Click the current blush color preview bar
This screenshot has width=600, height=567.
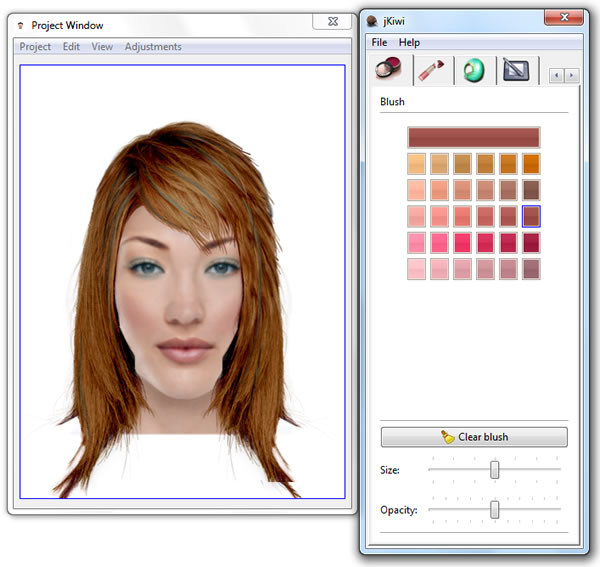click(474, 137)
